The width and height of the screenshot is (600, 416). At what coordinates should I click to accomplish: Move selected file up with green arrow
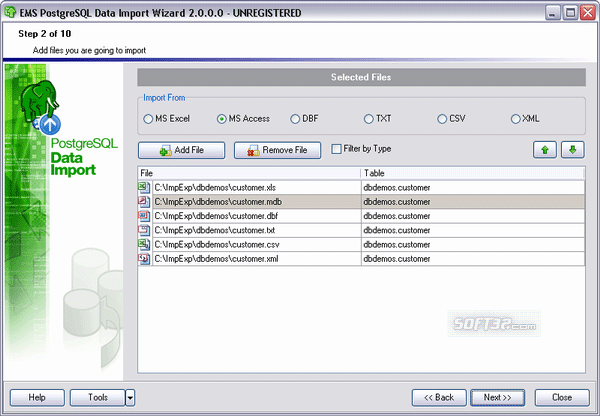point(545,150)
